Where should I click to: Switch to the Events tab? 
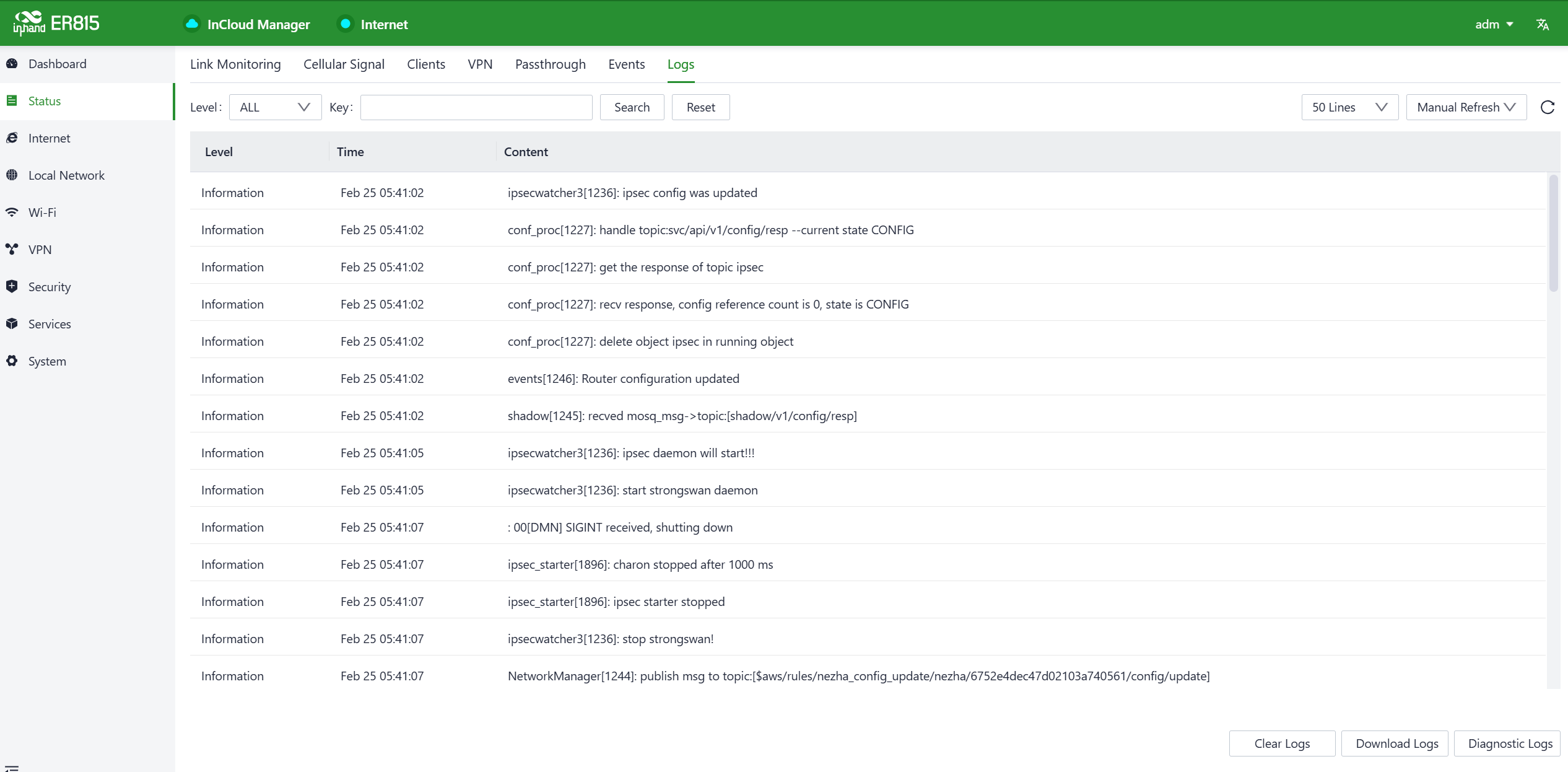pos(626,64)
